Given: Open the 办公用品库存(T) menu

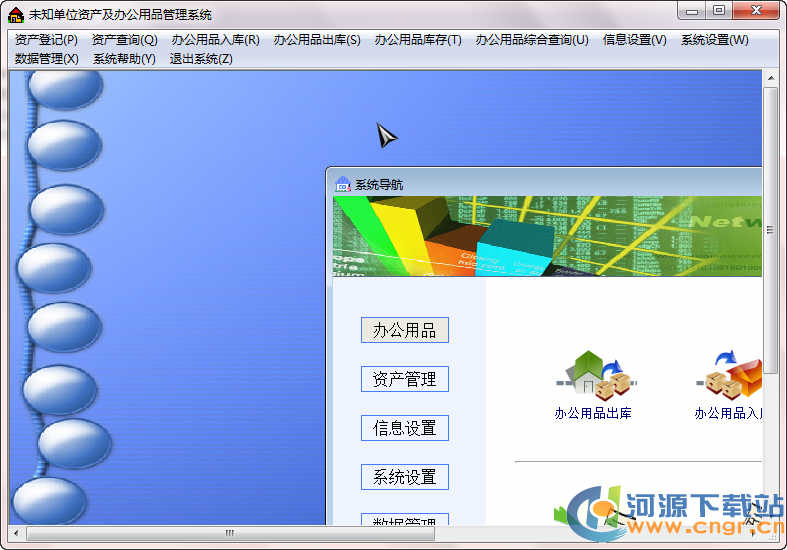Looking at the screenshot, I should click(x=418, y=40).
